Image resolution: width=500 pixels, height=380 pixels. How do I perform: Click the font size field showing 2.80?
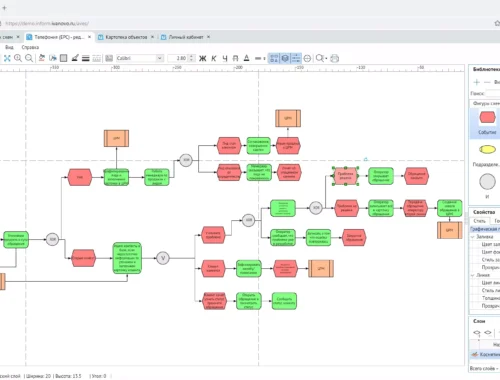click(178, 58)
